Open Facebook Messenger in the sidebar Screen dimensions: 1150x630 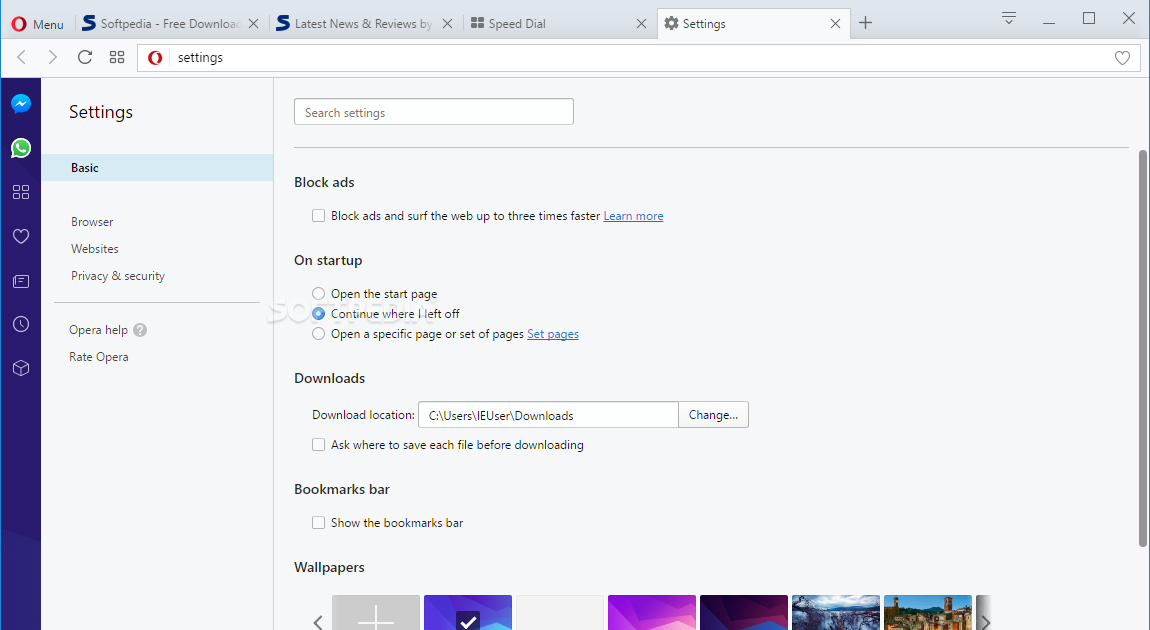pos(21,104)
